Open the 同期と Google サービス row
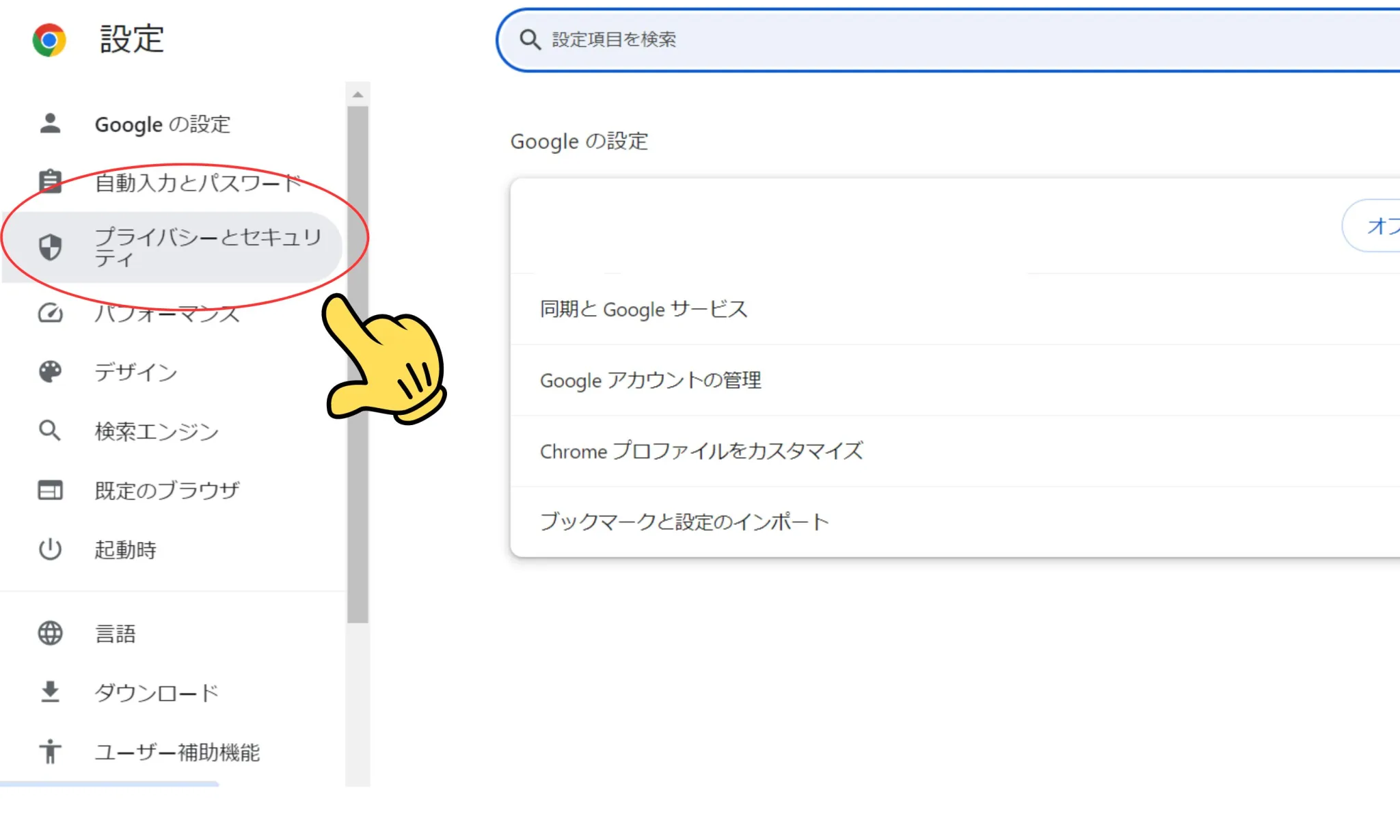 pyautogui.click(x=955, y=309)
